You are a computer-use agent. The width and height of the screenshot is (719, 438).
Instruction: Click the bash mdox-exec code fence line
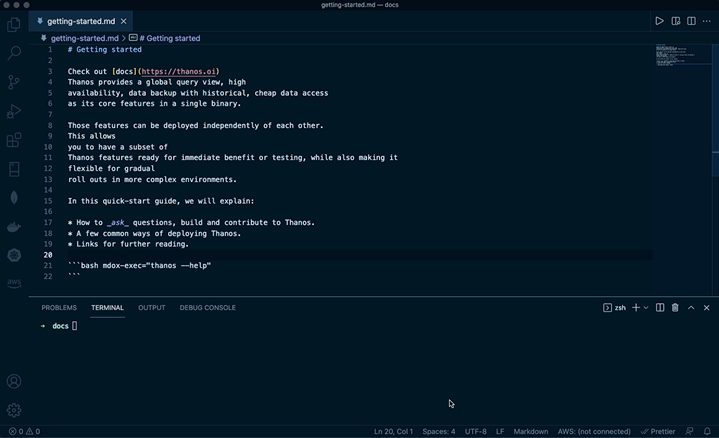pyautogui.click(x=139, y=266)
